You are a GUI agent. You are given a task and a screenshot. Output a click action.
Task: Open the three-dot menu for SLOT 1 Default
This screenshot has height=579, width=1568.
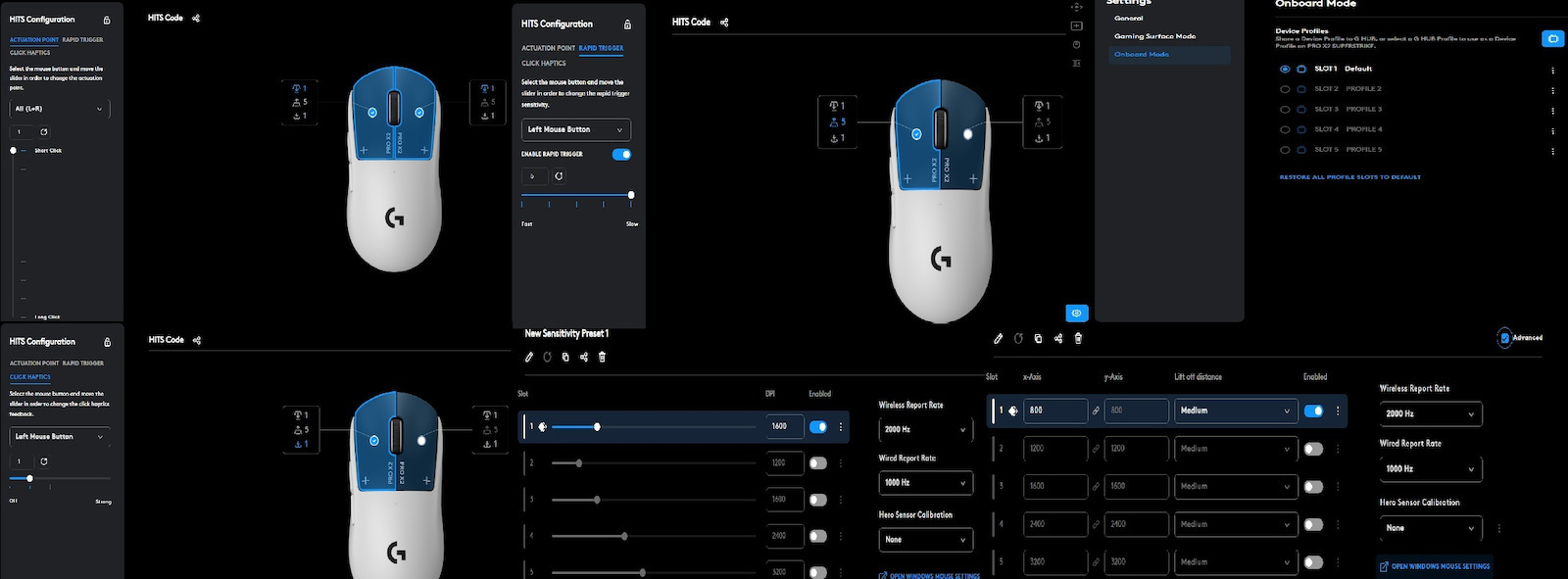[1552, 71]
